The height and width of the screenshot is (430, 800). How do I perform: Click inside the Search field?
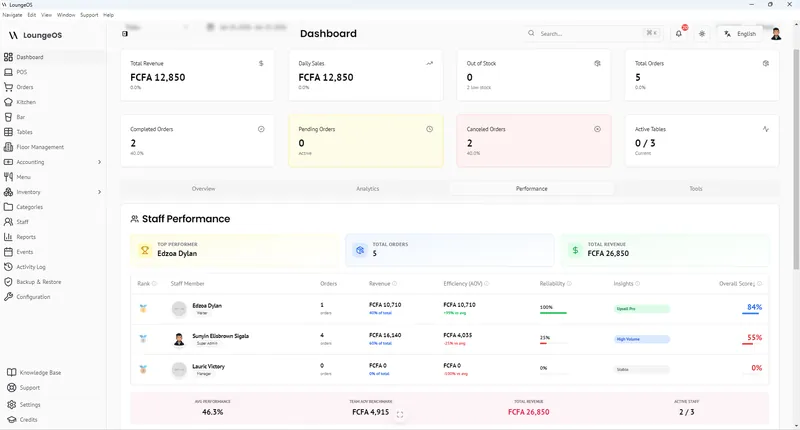594,34
